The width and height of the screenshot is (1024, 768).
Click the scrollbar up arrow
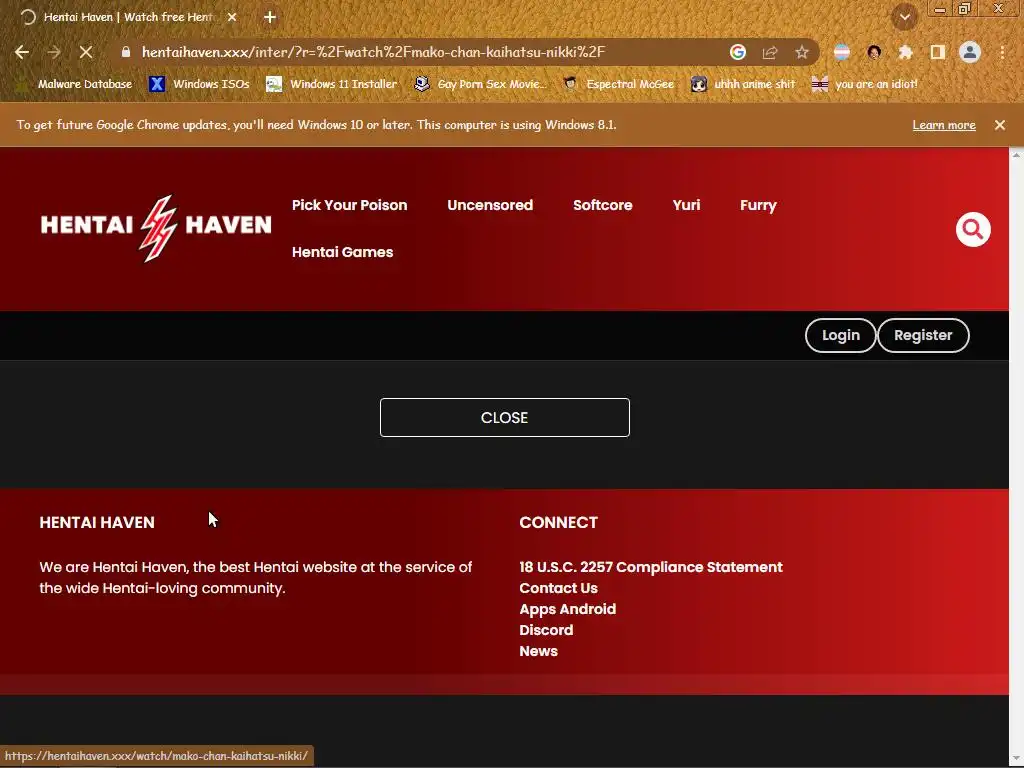1016,154
